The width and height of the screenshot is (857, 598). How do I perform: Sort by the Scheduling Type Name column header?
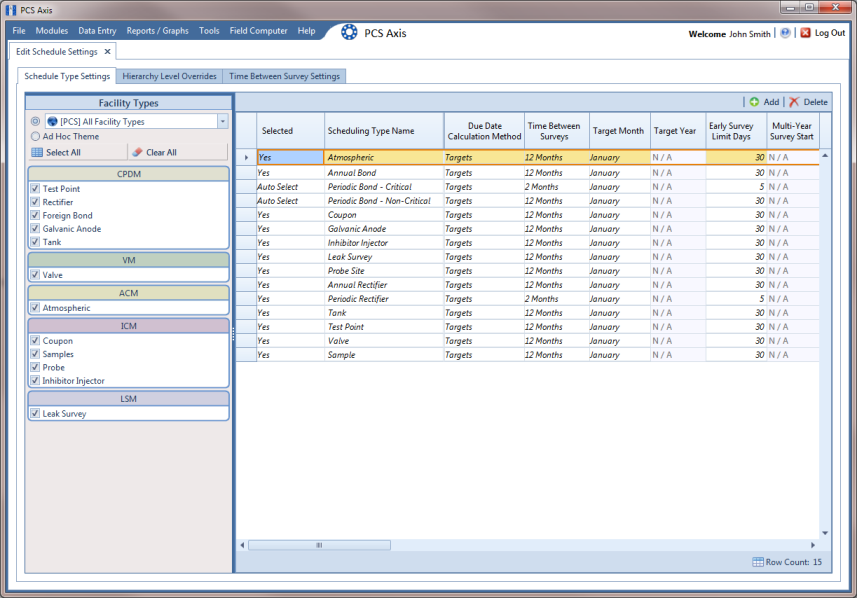(384, 131)
